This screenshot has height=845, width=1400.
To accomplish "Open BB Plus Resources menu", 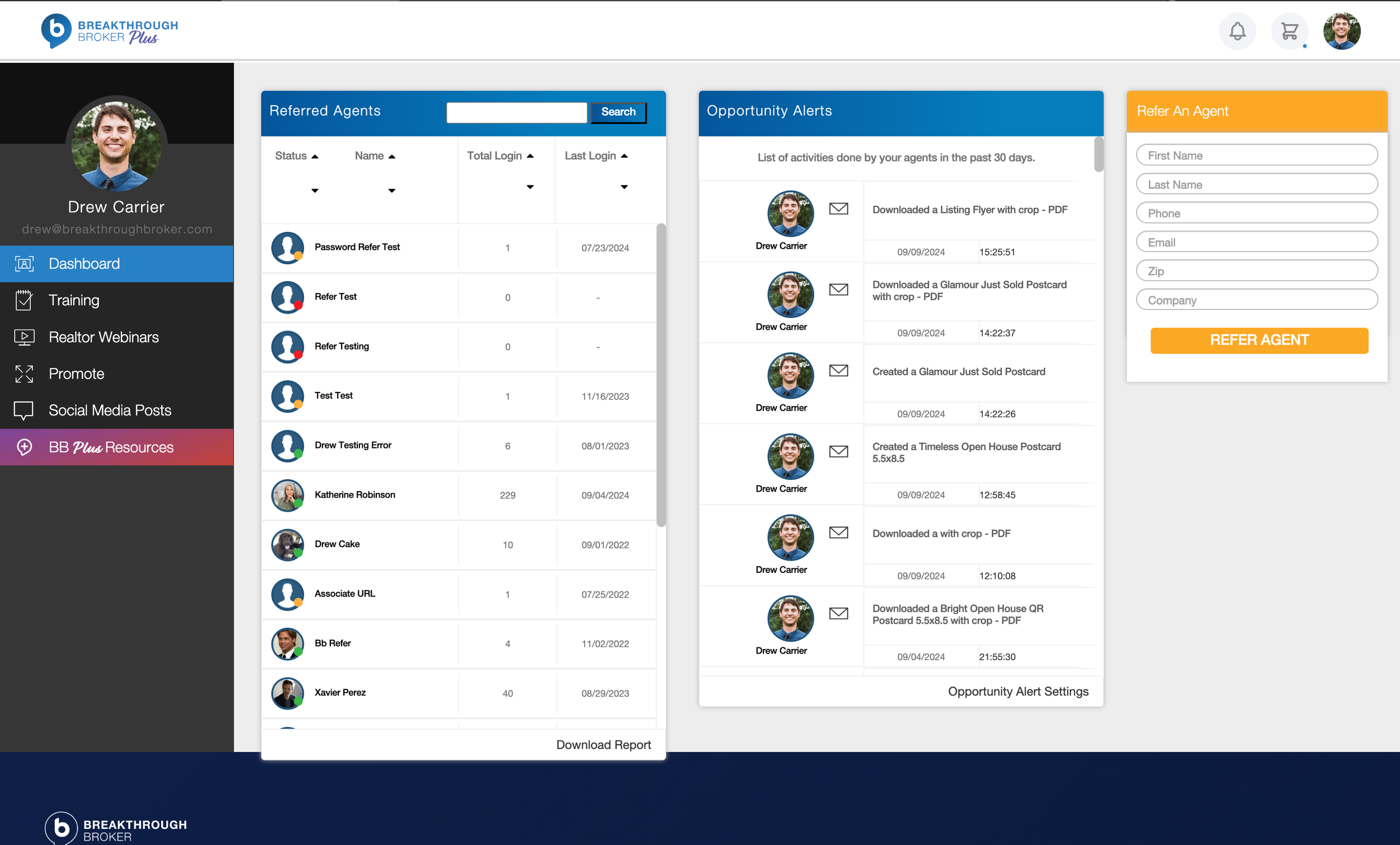I will [x=111, y=447].
